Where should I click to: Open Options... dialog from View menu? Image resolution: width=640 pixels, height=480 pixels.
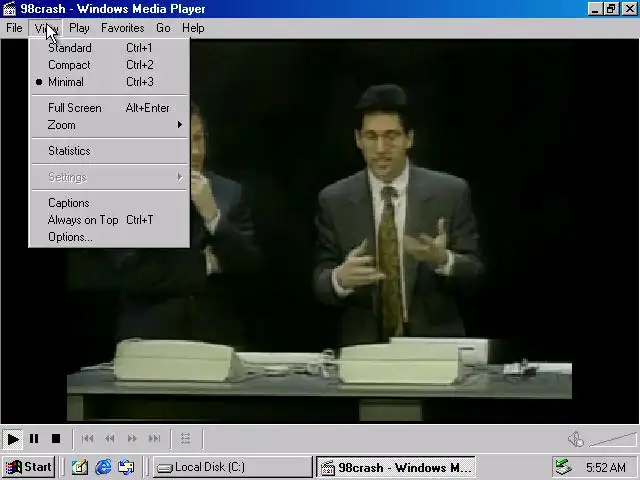pos(109,237)
